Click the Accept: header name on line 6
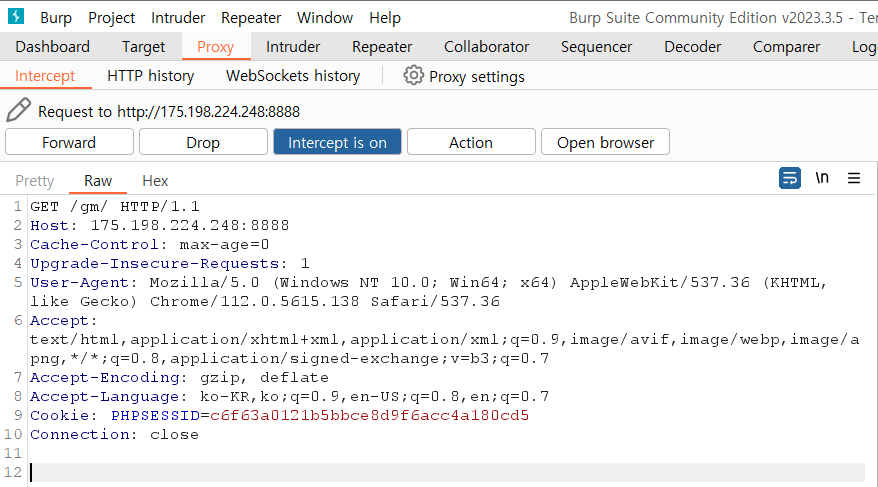Image resolution: width=878 pixels, height=487 pixels. pos(63,321)
